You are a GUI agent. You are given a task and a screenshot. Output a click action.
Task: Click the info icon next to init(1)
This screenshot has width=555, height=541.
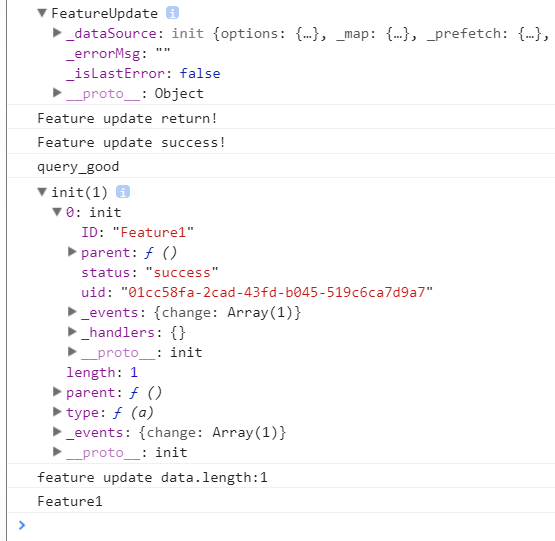(x=123, y=192)
